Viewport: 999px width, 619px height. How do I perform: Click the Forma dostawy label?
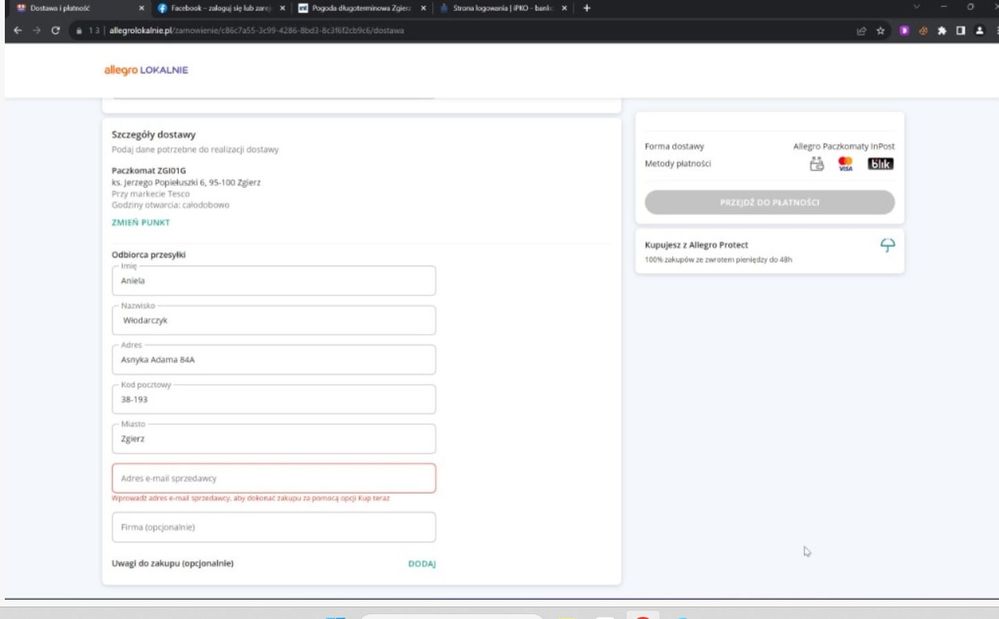[674, 146]
